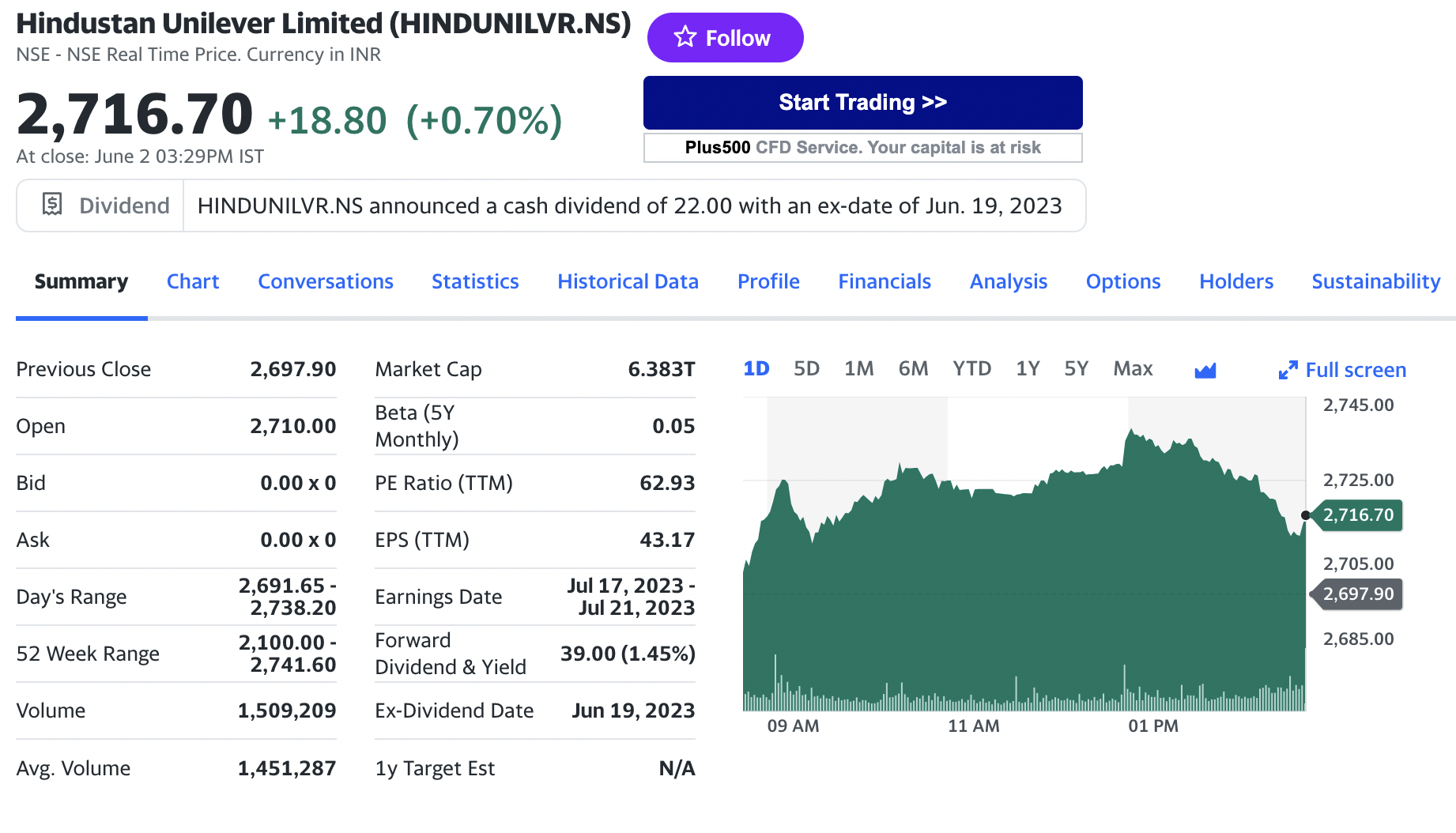1456x833 pixels.
Task: Open the Holders tab
Action: click(1236, 282)
